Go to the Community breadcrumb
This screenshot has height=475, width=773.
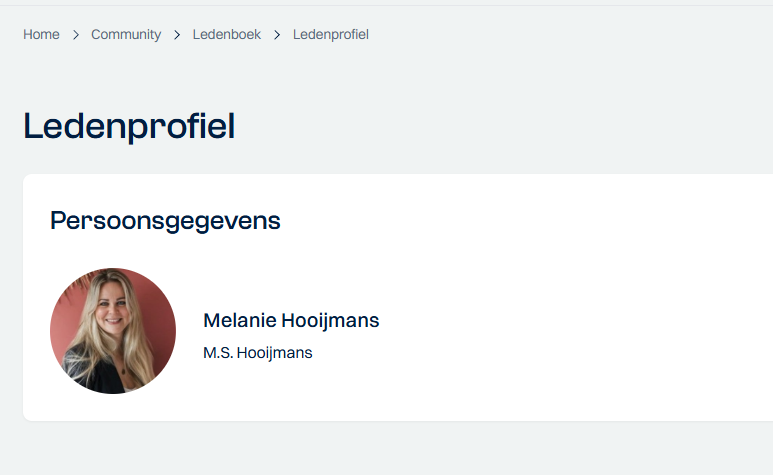pos(126,34)
